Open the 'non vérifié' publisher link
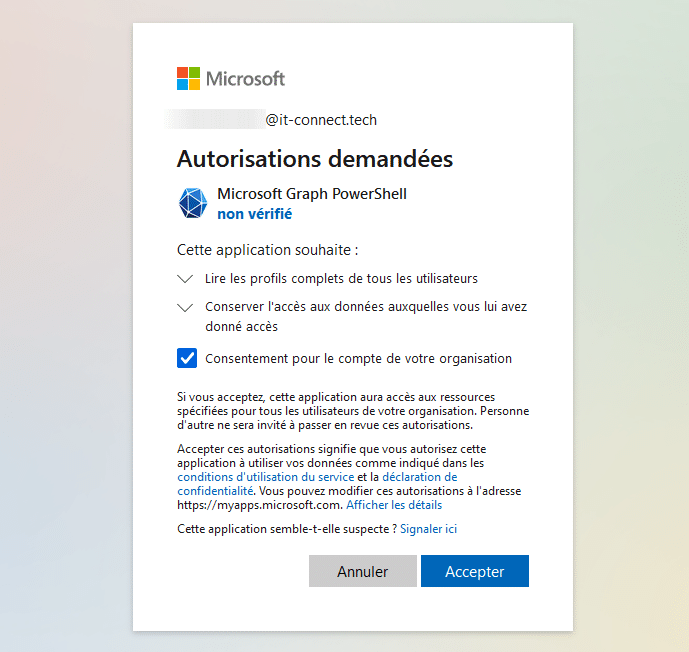 tap(254, 214)
